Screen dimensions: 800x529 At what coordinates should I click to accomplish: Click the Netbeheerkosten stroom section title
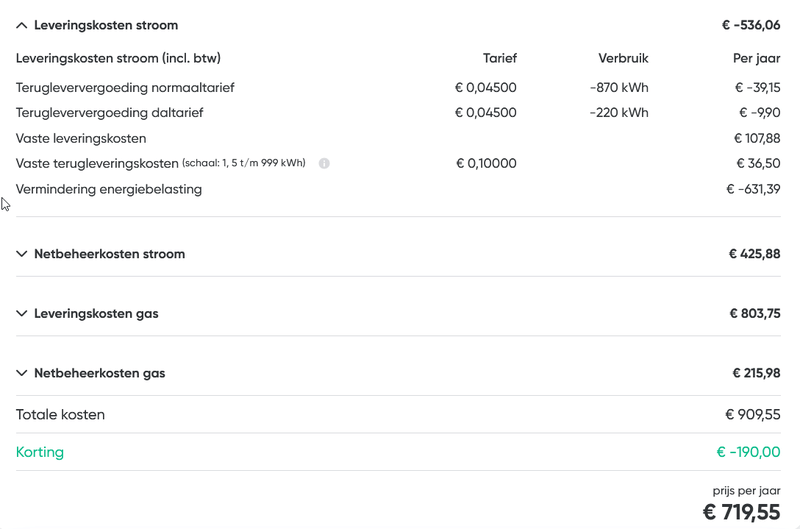[109, 254]
